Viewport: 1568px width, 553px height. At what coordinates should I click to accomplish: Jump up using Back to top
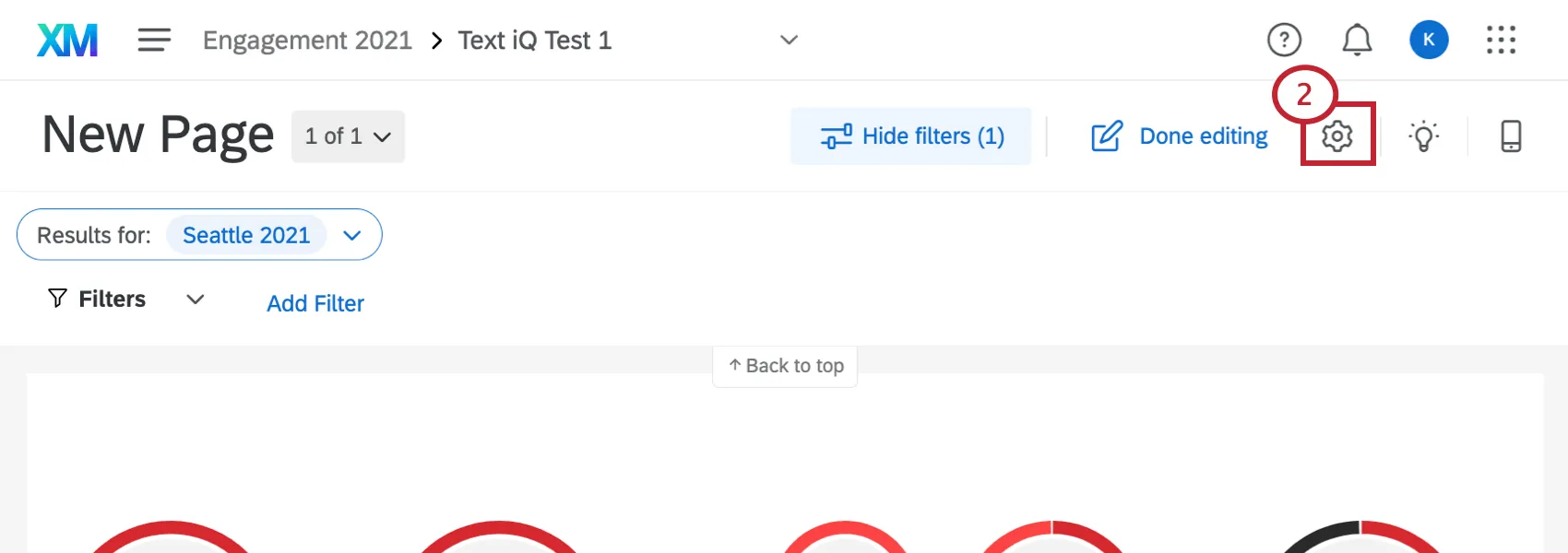(785, 365)
